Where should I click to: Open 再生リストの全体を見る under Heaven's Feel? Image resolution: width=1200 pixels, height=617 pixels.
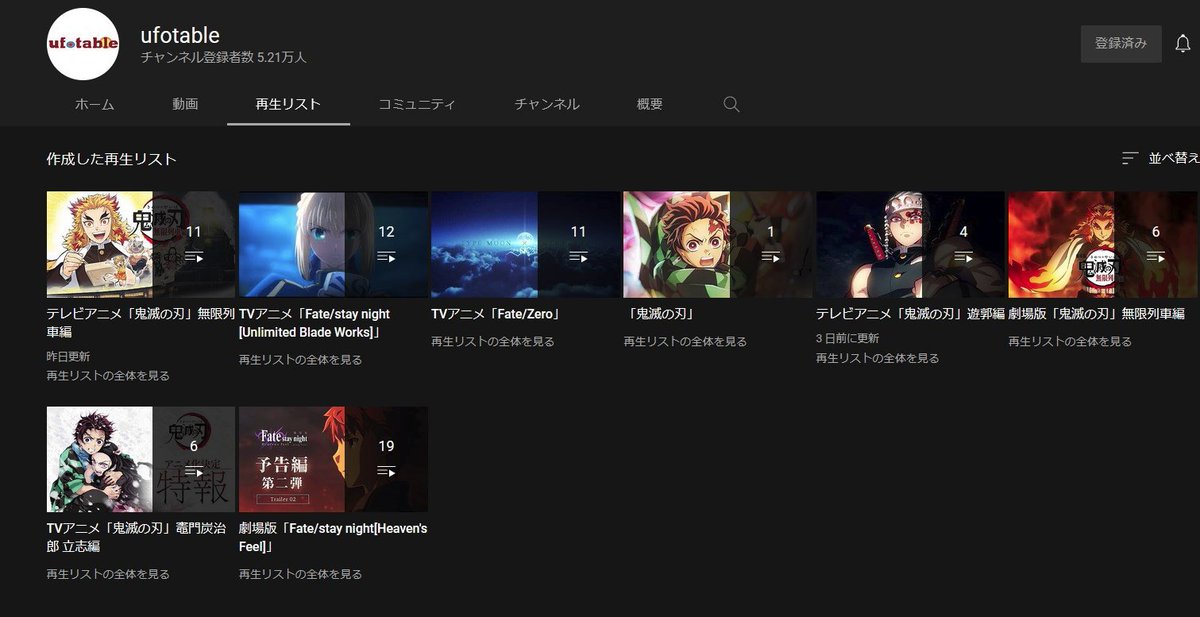tap(301, 574)
